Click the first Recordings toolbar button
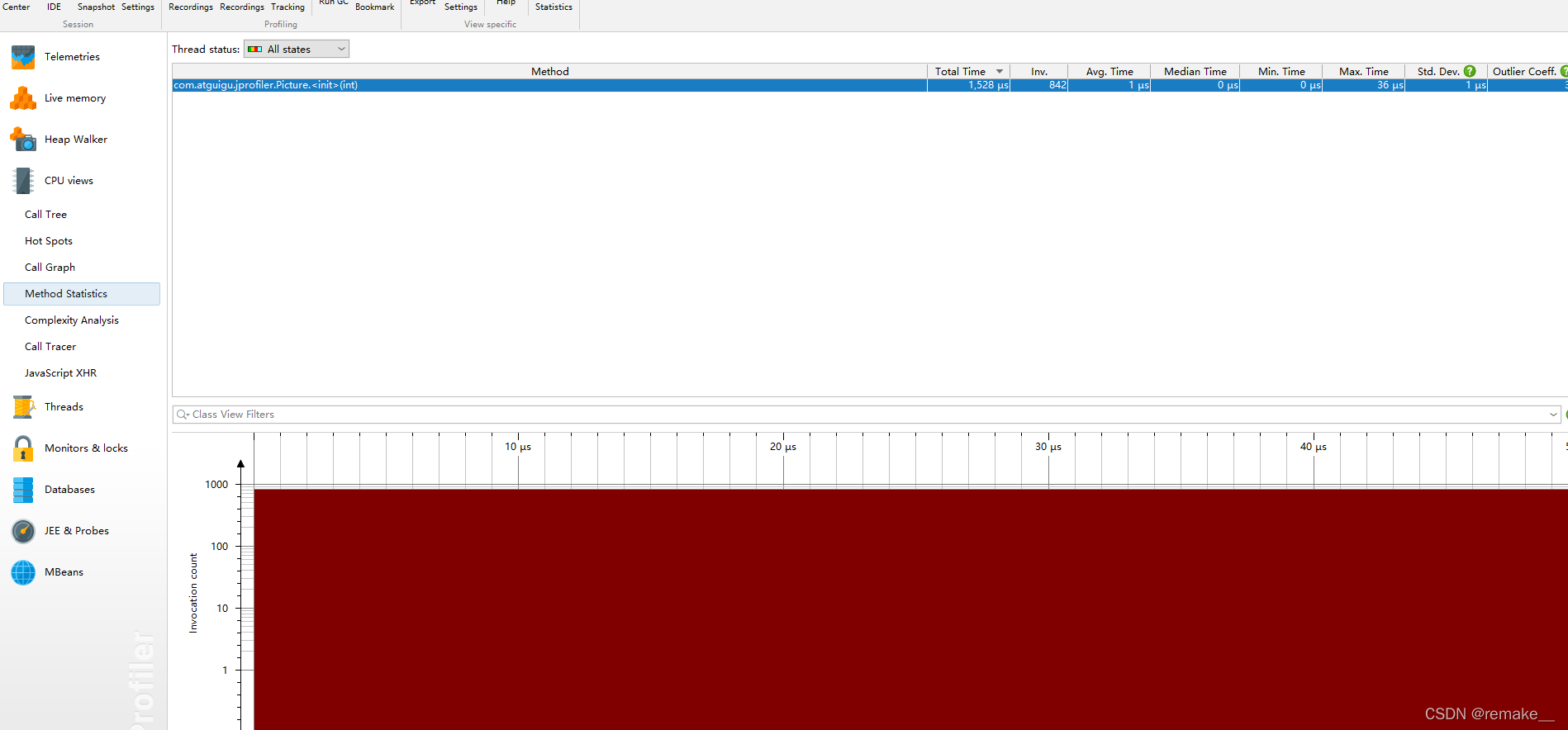 pos(191,7)
